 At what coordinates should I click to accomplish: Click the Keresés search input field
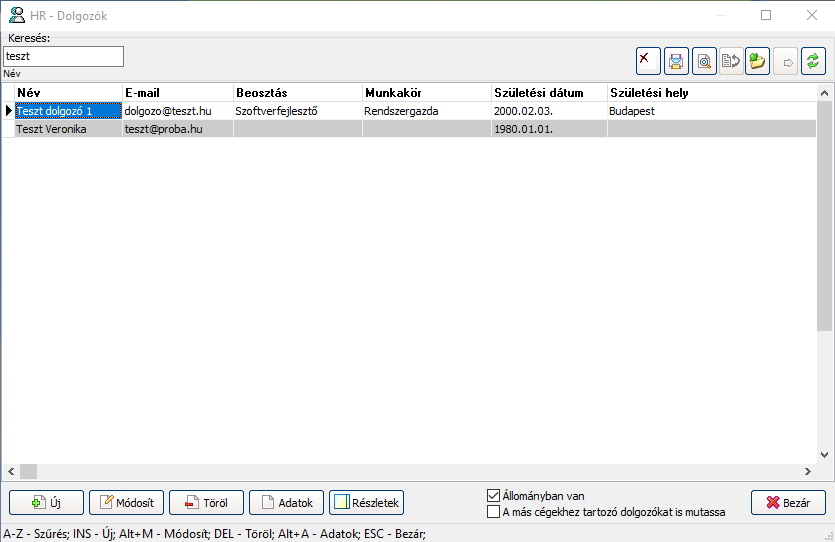pyautogui.click(x=63, y=56)
